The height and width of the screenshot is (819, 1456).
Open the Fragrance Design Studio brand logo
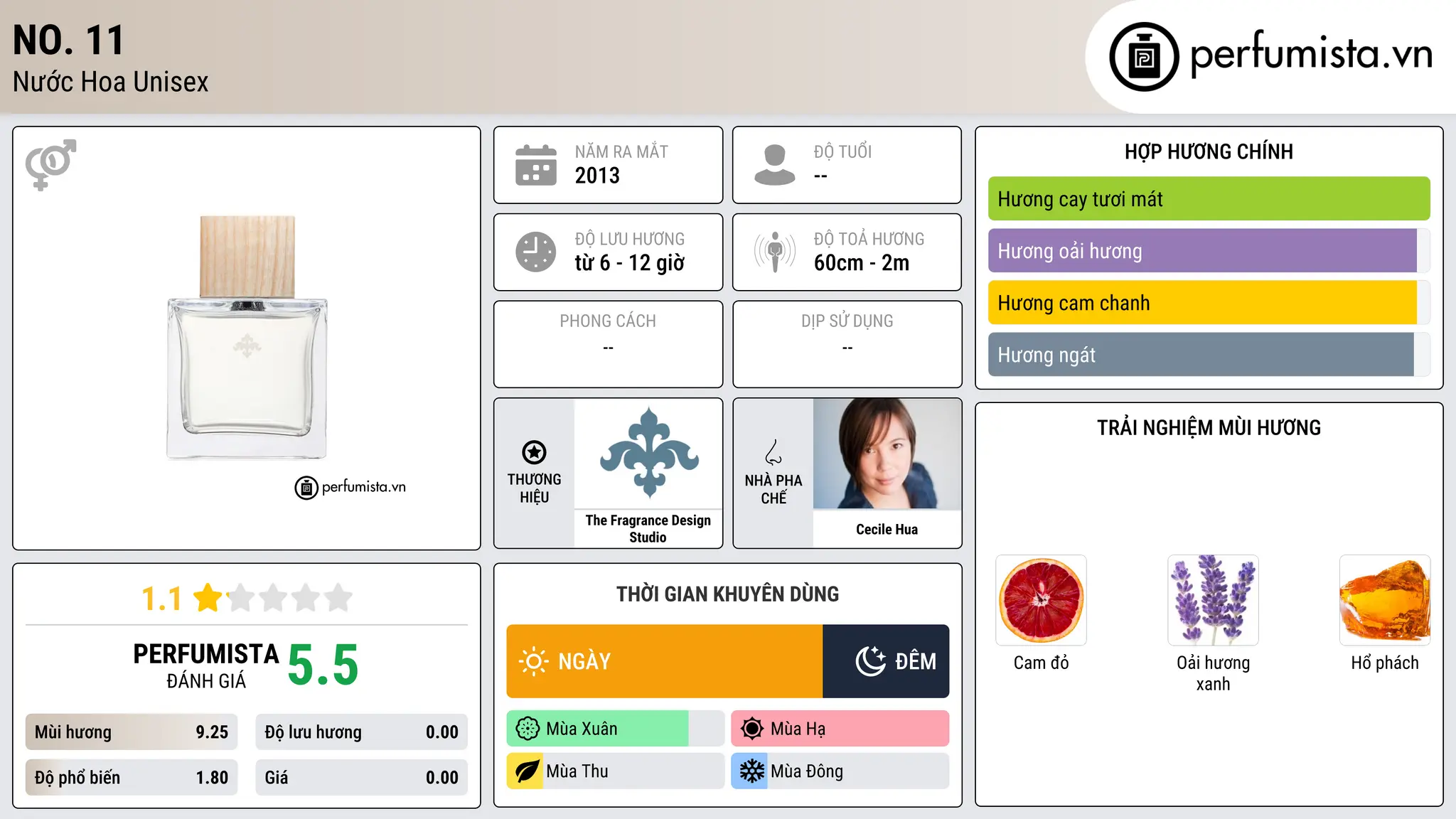[x=648, y=453]
